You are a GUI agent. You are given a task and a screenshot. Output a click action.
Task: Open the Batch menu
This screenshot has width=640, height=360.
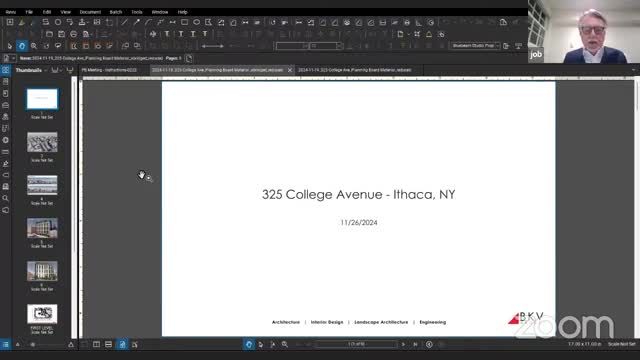[x=116, y=12]
